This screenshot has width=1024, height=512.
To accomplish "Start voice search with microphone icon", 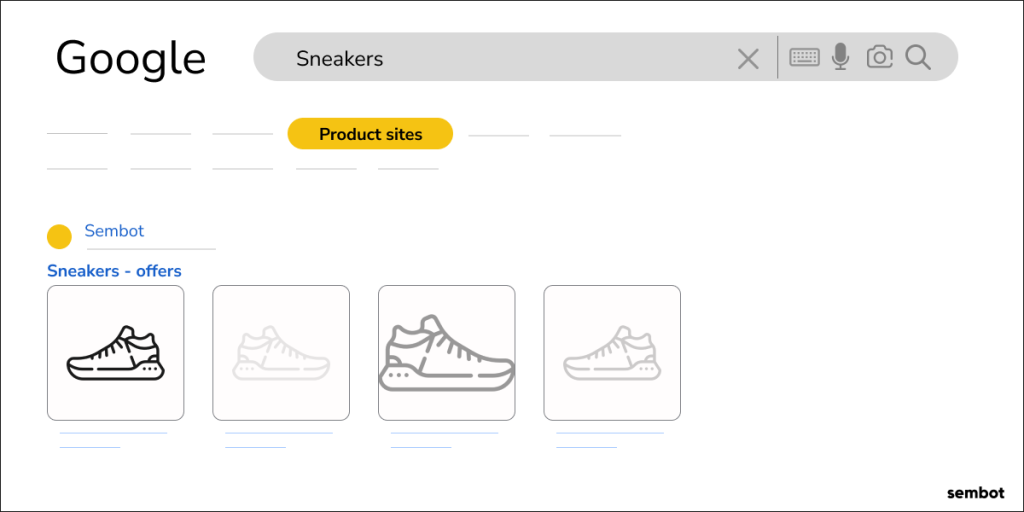I will point(840,57).
